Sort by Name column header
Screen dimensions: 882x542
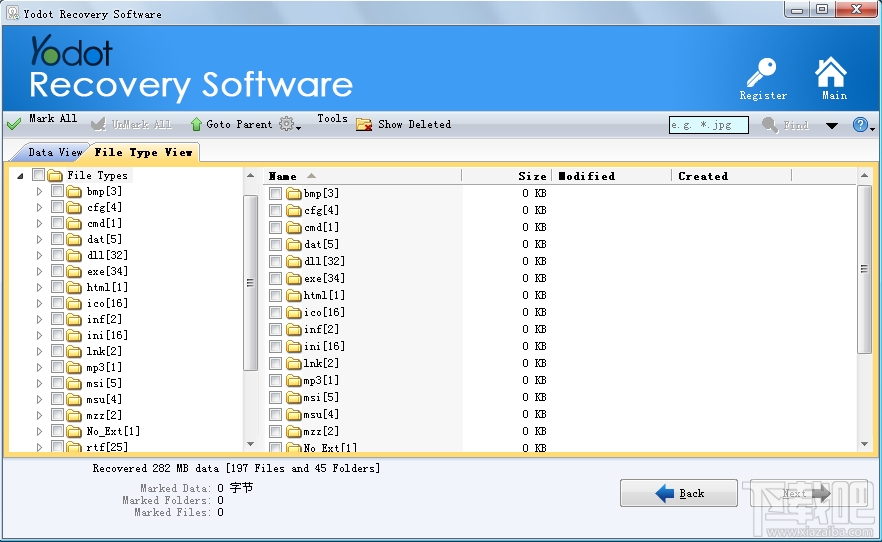coord(362,176)
